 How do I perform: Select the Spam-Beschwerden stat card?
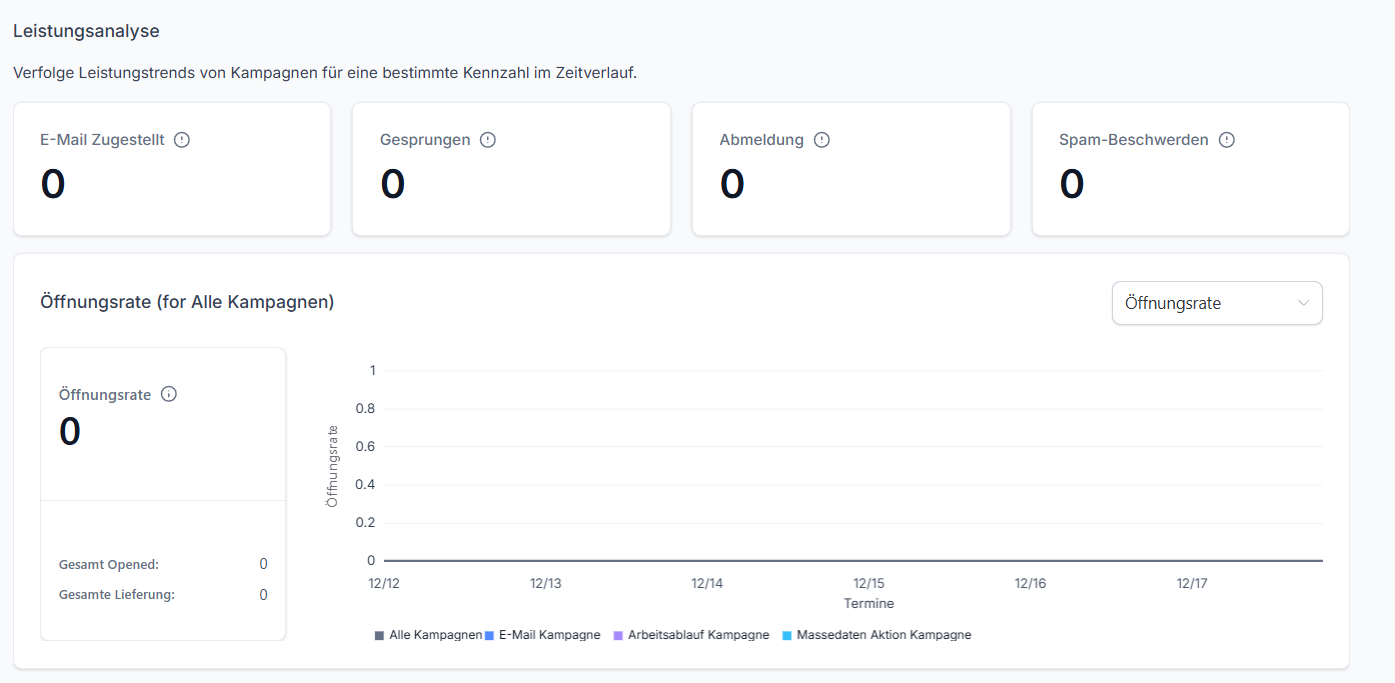point(1190,169)
